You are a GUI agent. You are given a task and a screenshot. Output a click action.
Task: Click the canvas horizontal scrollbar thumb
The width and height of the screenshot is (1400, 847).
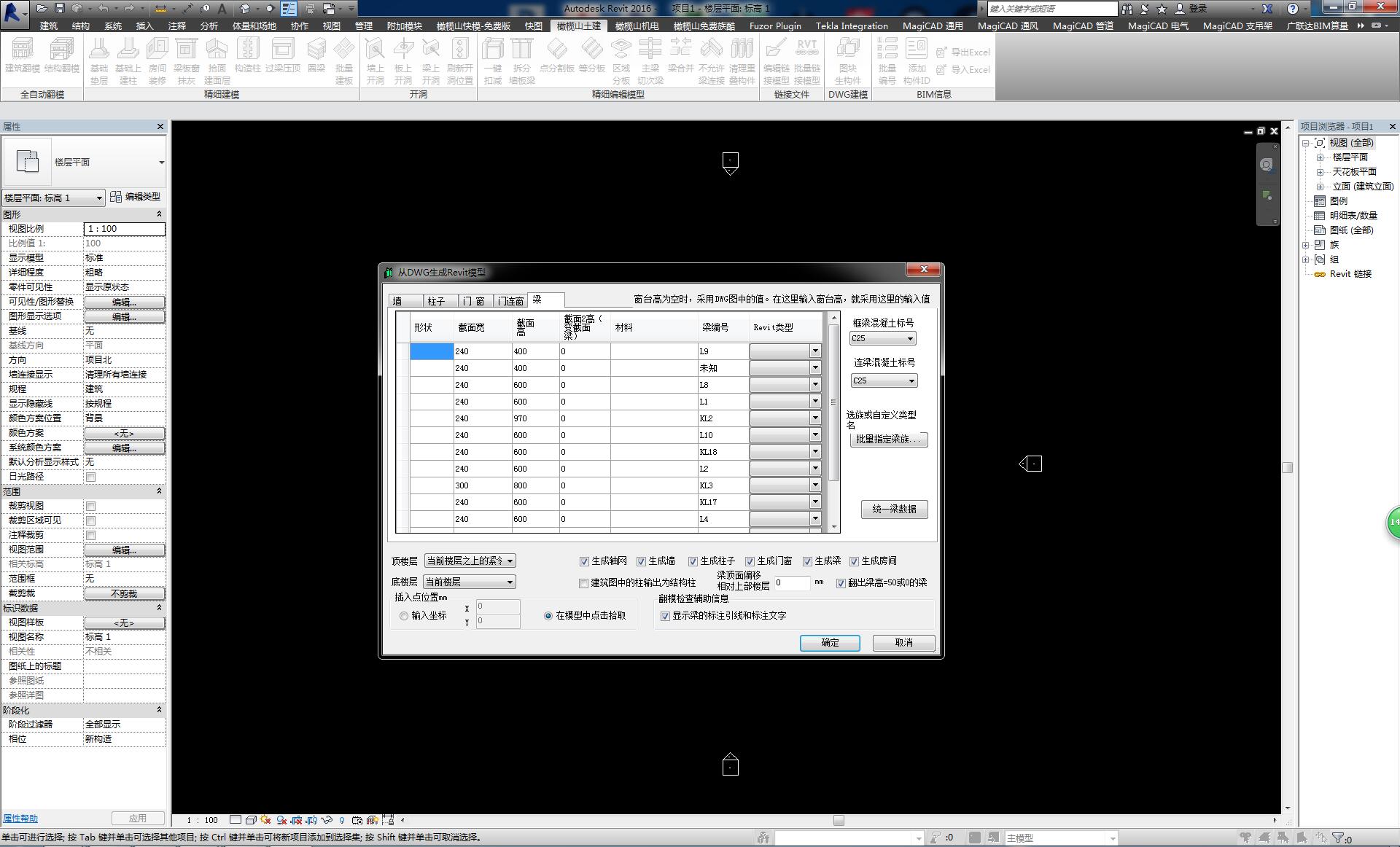pos(839,820)
